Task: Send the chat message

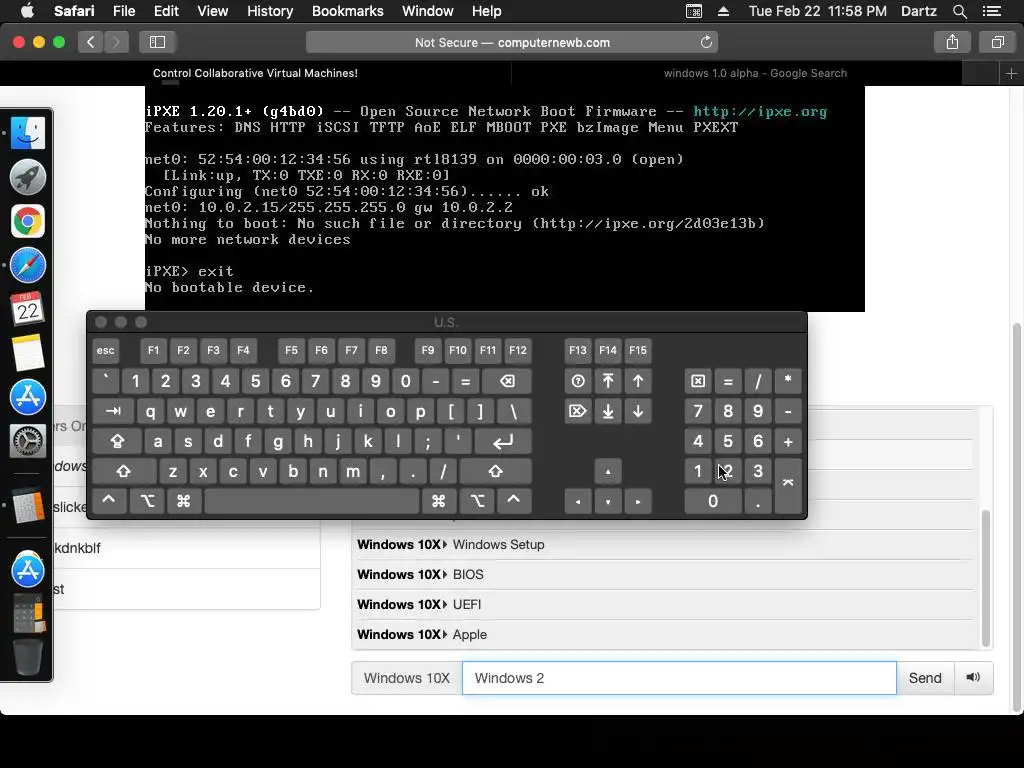Action: click(925, 678)
